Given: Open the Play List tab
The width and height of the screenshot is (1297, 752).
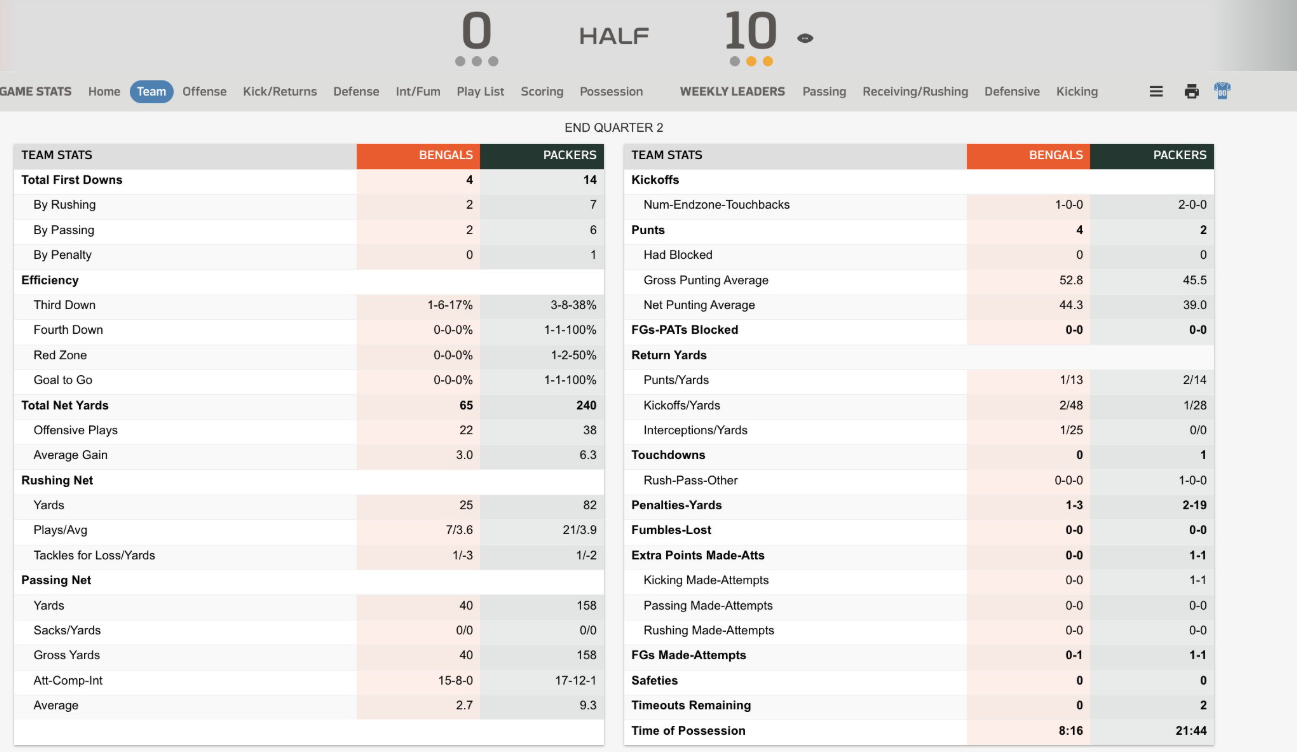Looking at the screenshot, I should [x=480, y=91].
